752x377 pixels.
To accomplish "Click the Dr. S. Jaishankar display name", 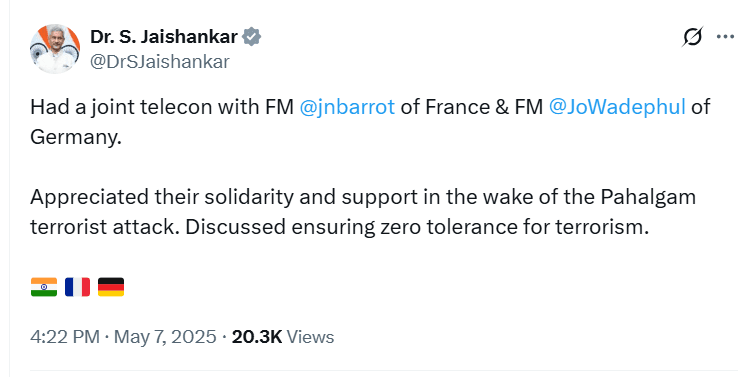I will tap(164, 37).
